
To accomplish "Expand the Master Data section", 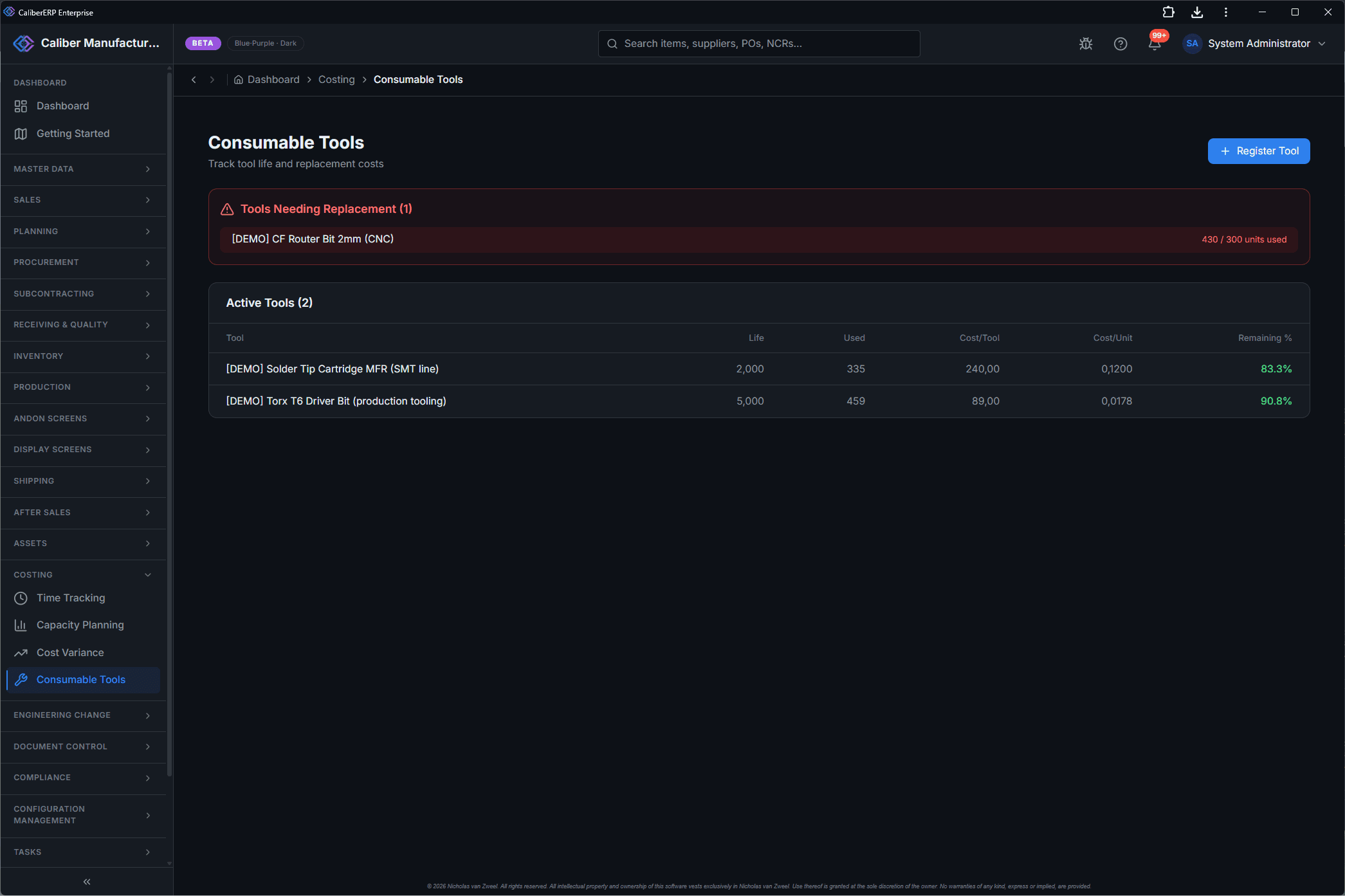I will [x=83, y=169].
